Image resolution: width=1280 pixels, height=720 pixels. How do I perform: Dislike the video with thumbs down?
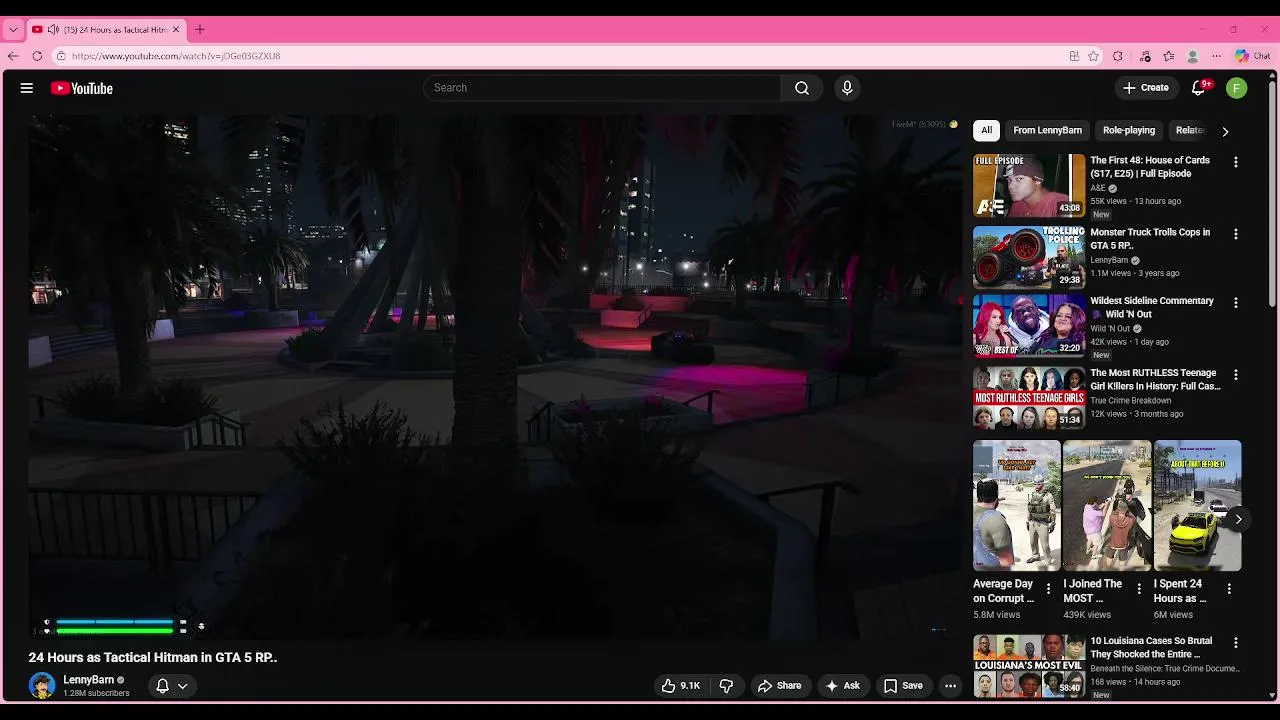727,686
